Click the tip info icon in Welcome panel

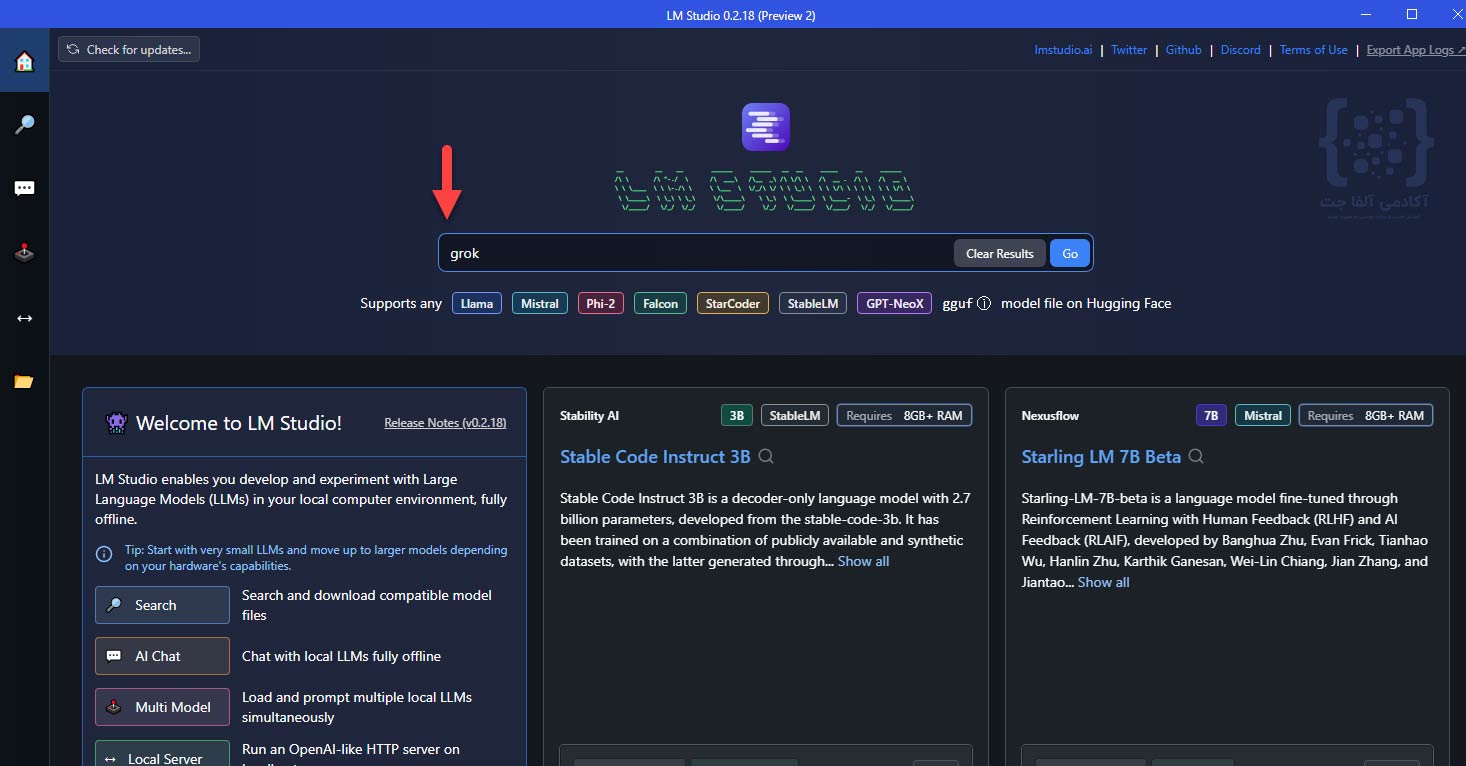click(x=104, y=554)
